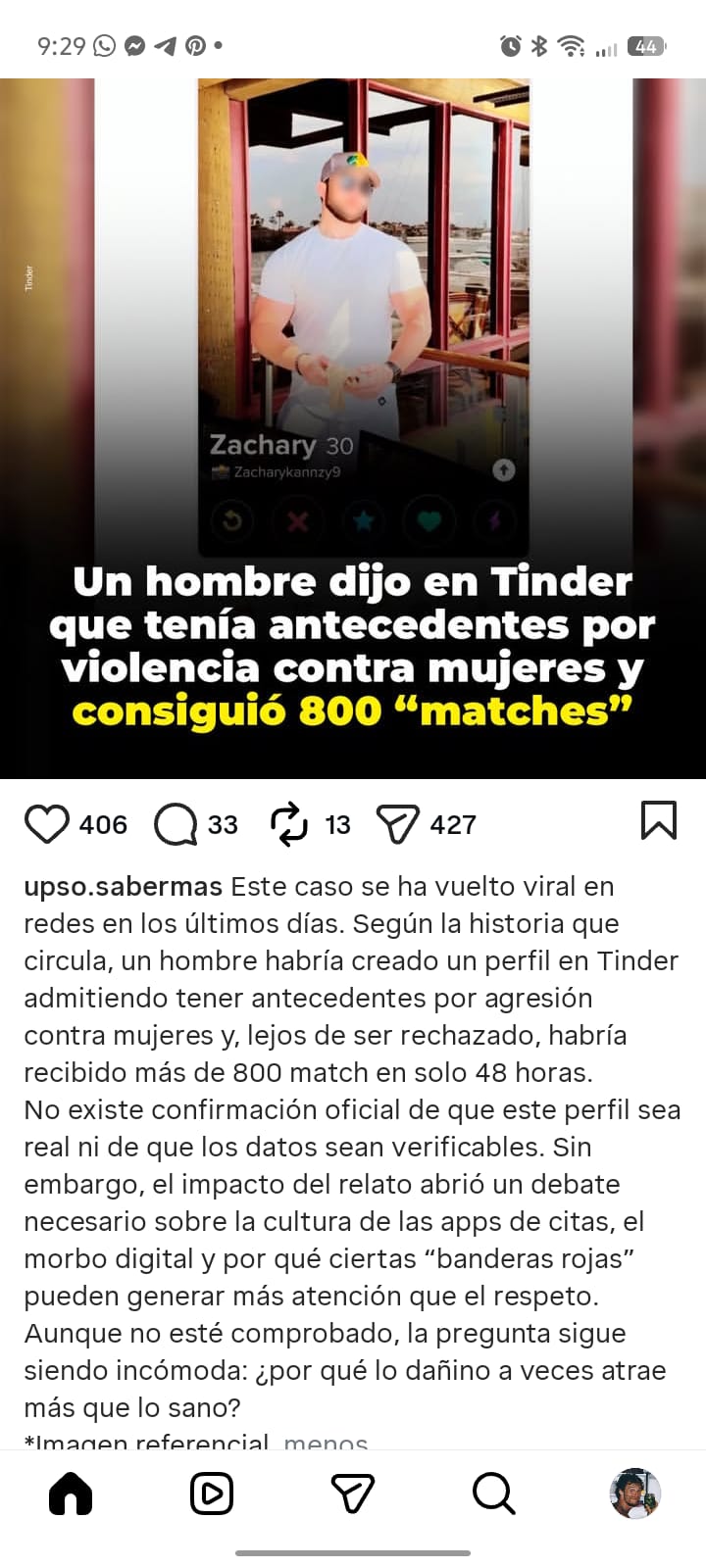The width and height of the screenshot is (706, 1568).
Task: Tap the Pinterest notification icon in status bar
Action: point(195,45)
